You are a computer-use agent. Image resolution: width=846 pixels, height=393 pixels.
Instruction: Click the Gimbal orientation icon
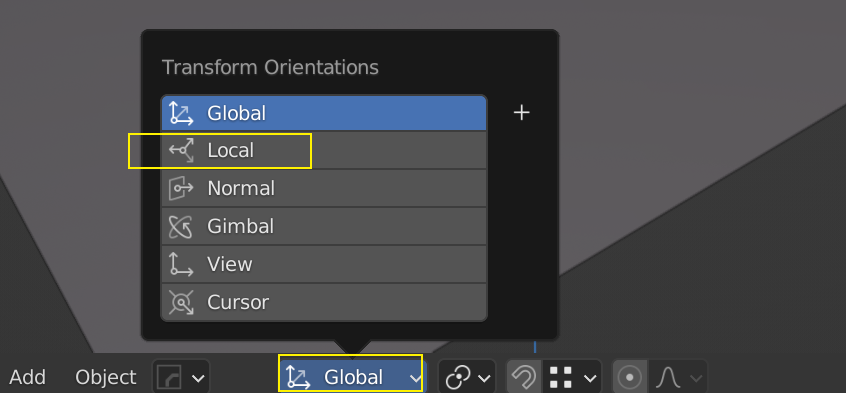181,226
